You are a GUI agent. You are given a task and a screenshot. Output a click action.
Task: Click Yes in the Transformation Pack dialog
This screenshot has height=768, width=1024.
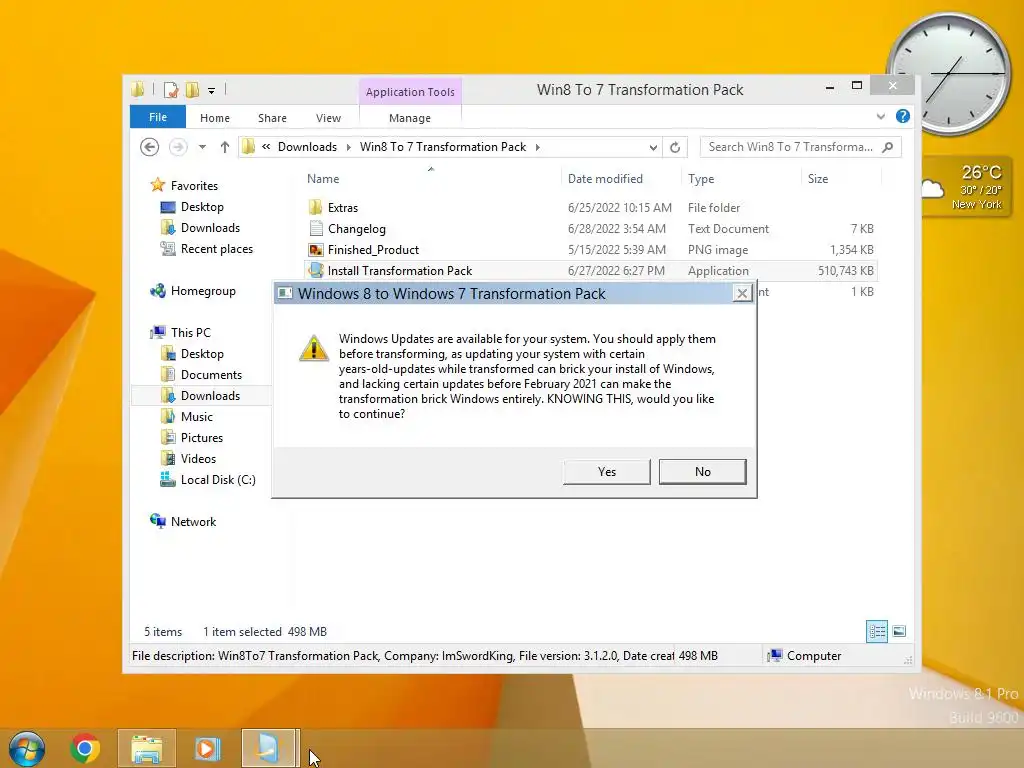tap(606, 472)
